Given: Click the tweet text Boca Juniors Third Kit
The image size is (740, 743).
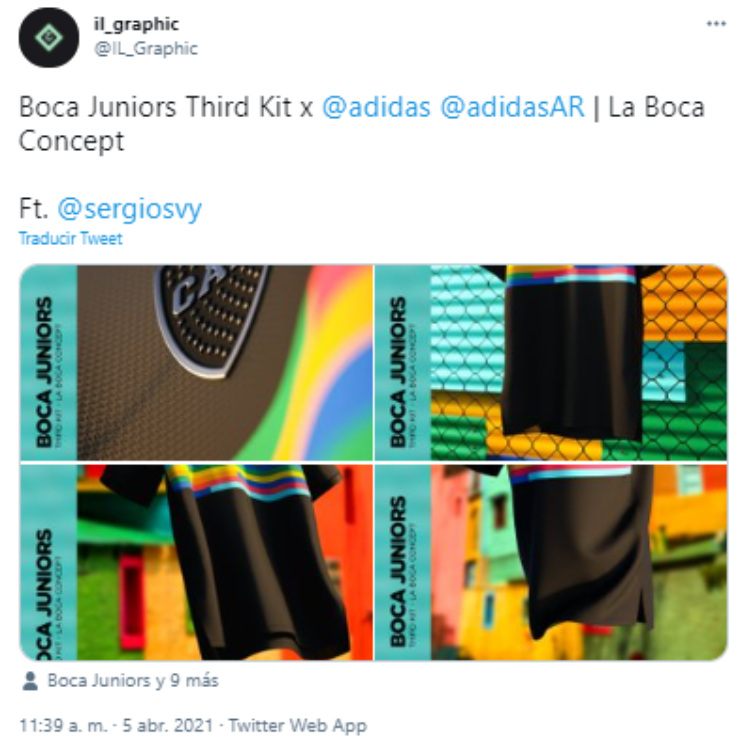Looking at the screenshot, I should [x=155, y=107].
